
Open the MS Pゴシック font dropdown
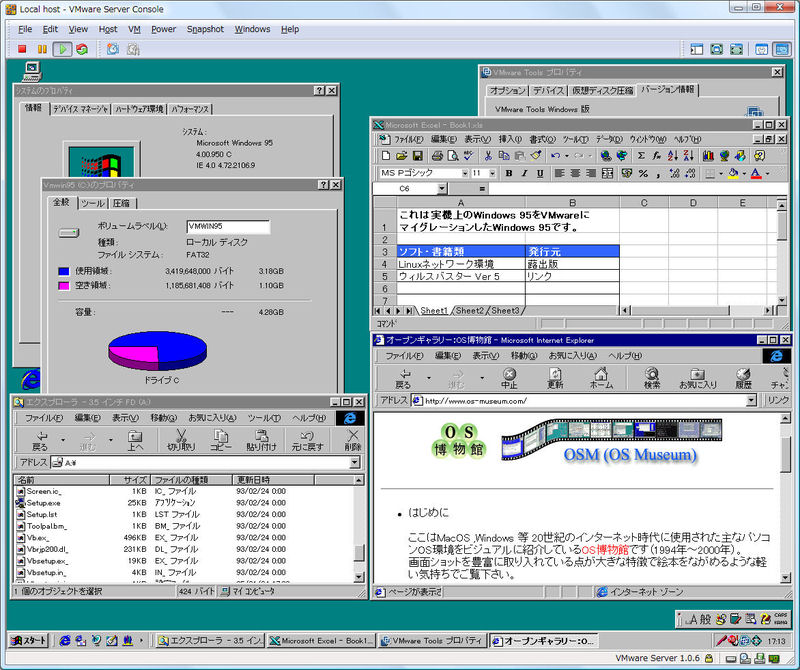(465, 173)
